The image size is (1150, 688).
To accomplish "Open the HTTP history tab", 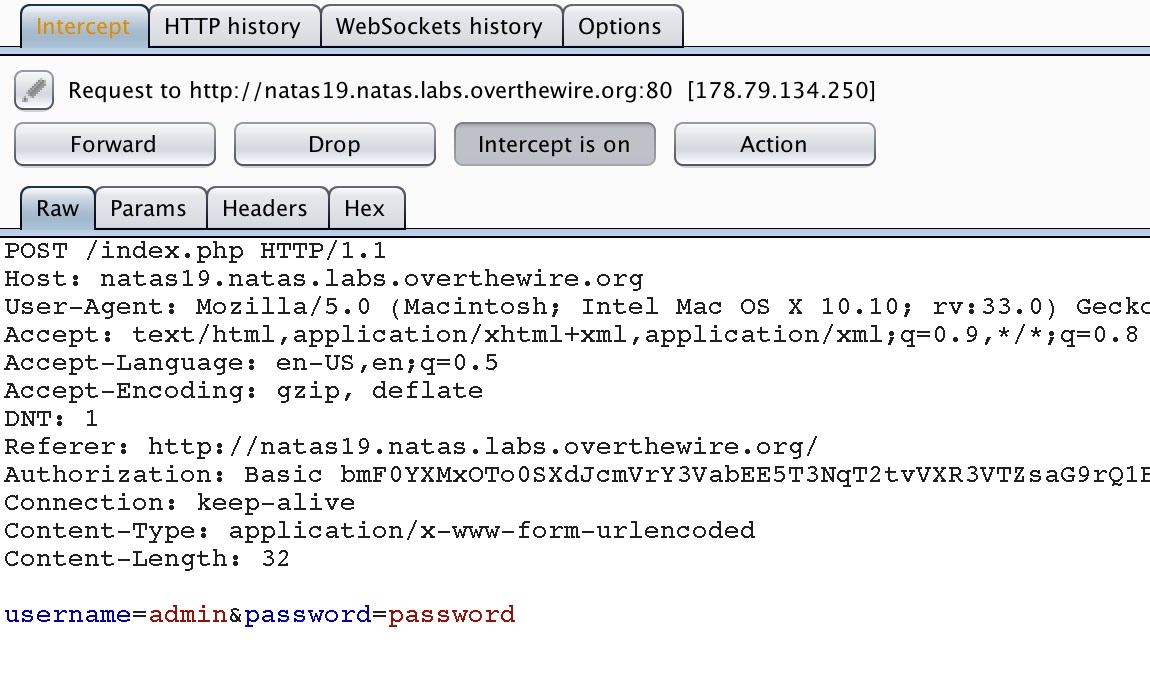I will pos(234,26).
